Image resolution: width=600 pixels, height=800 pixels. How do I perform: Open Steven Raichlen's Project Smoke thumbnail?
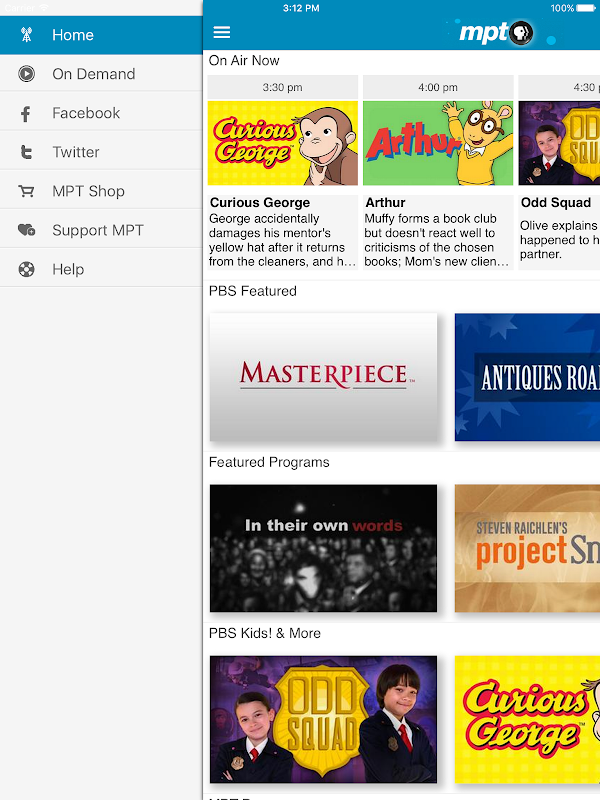527,548
